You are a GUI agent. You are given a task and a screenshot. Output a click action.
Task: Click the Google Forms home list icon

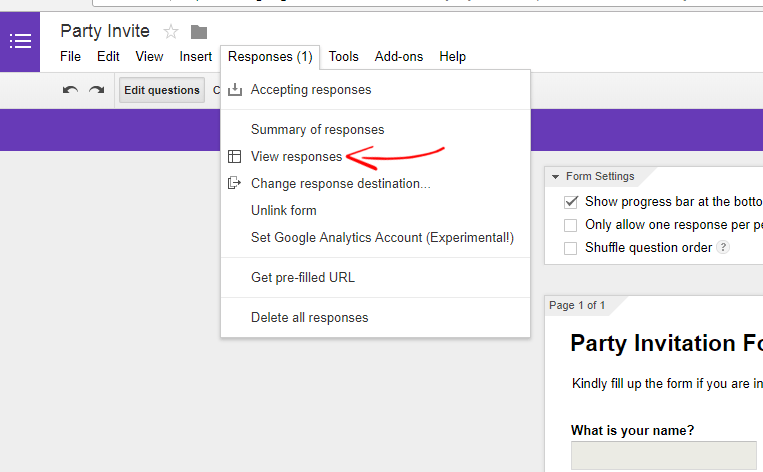coord(20,41)
